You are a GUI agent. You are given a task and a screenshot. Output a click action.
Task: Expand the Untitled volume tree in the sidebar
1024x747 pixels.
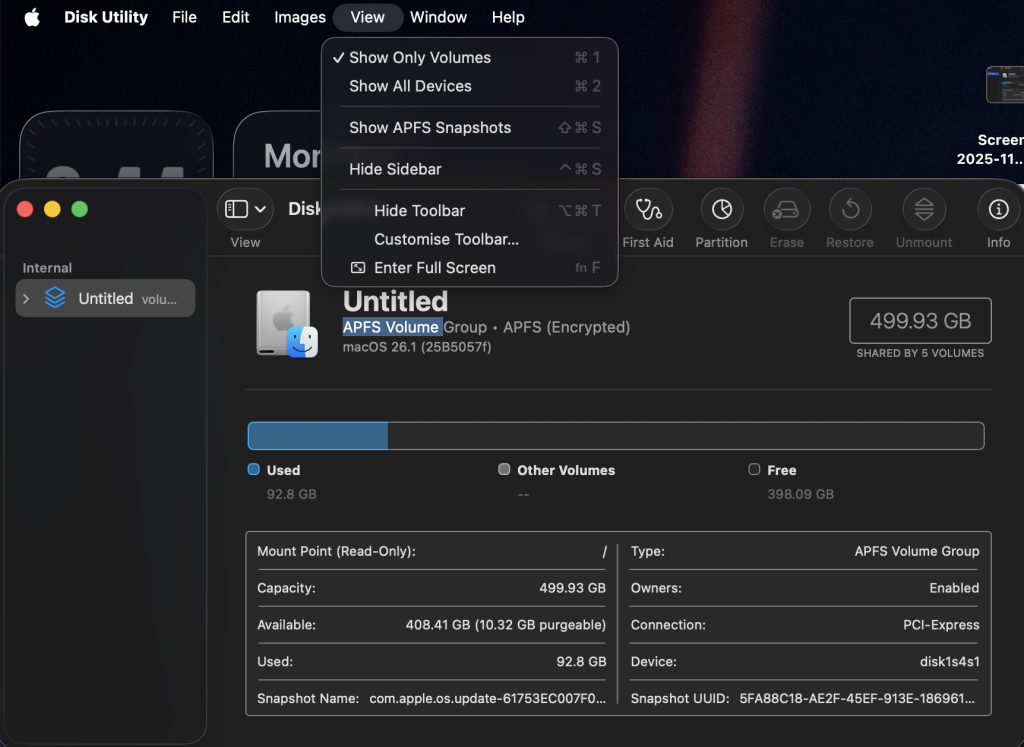click(x=25, y=298)
